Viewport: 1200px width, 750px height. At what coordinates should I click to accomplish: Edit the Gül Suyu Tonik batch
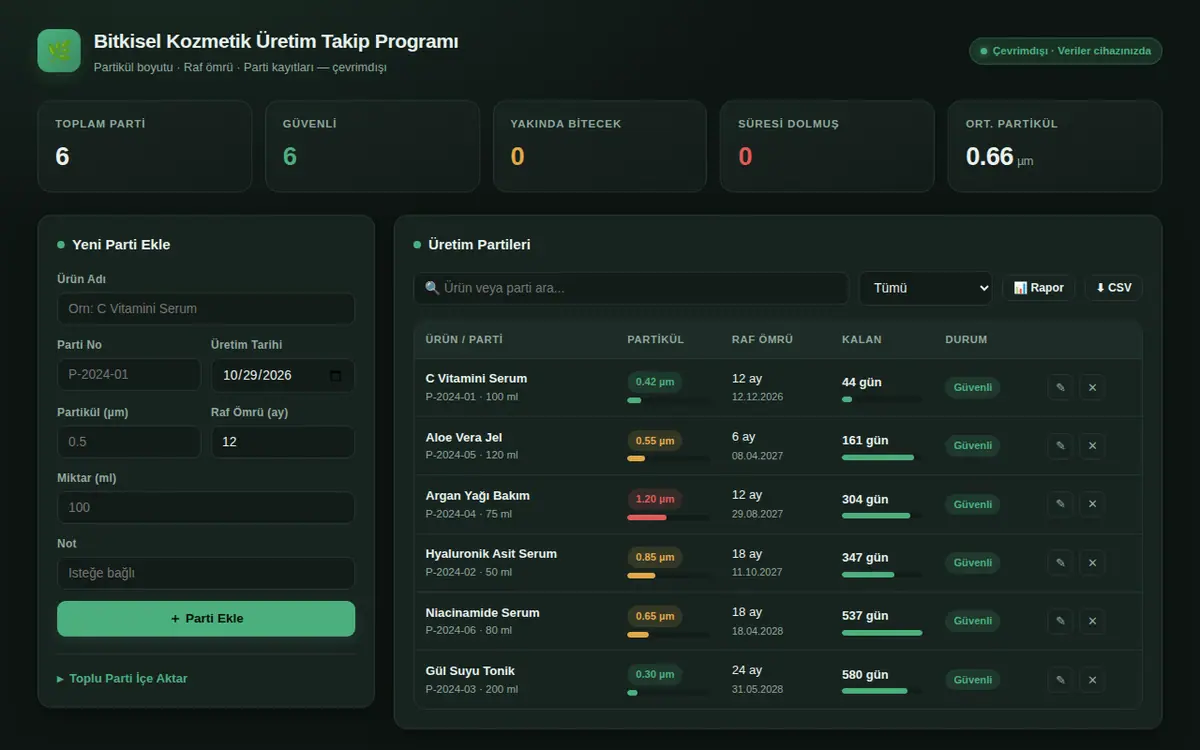(x=1061, y=680)
